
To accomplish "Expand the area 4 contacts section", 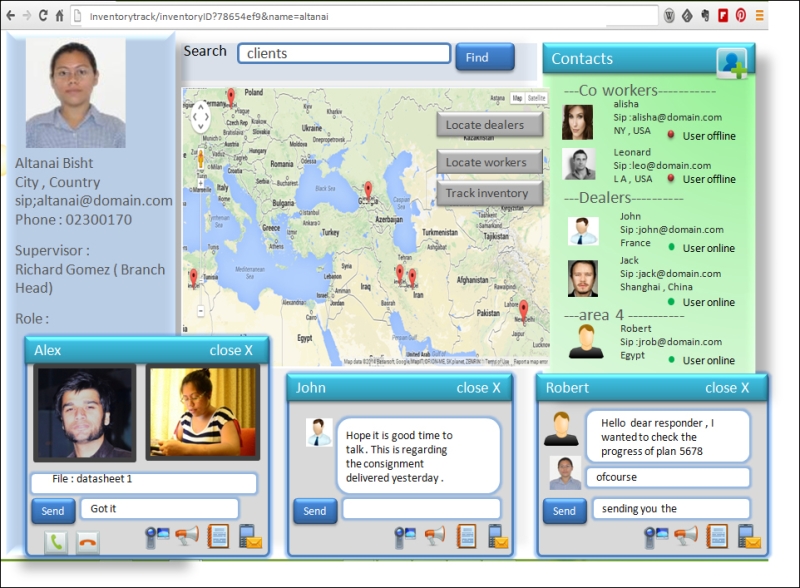I will (x=600, y=314).
